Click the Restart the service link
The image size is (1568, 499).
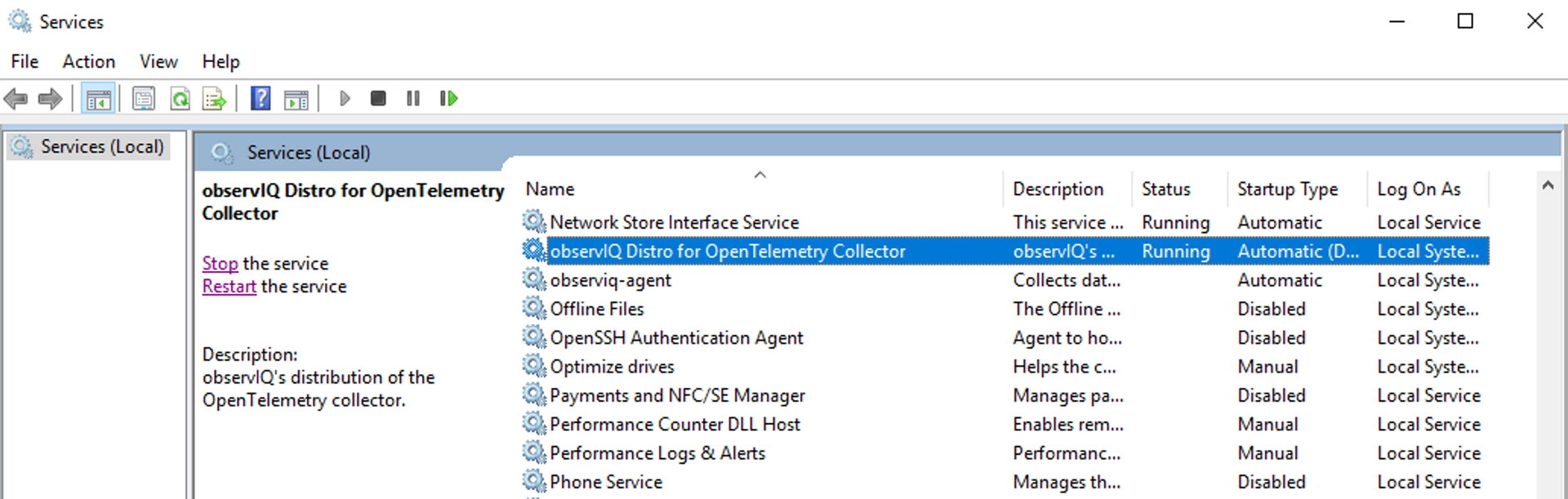coord(229,286)
